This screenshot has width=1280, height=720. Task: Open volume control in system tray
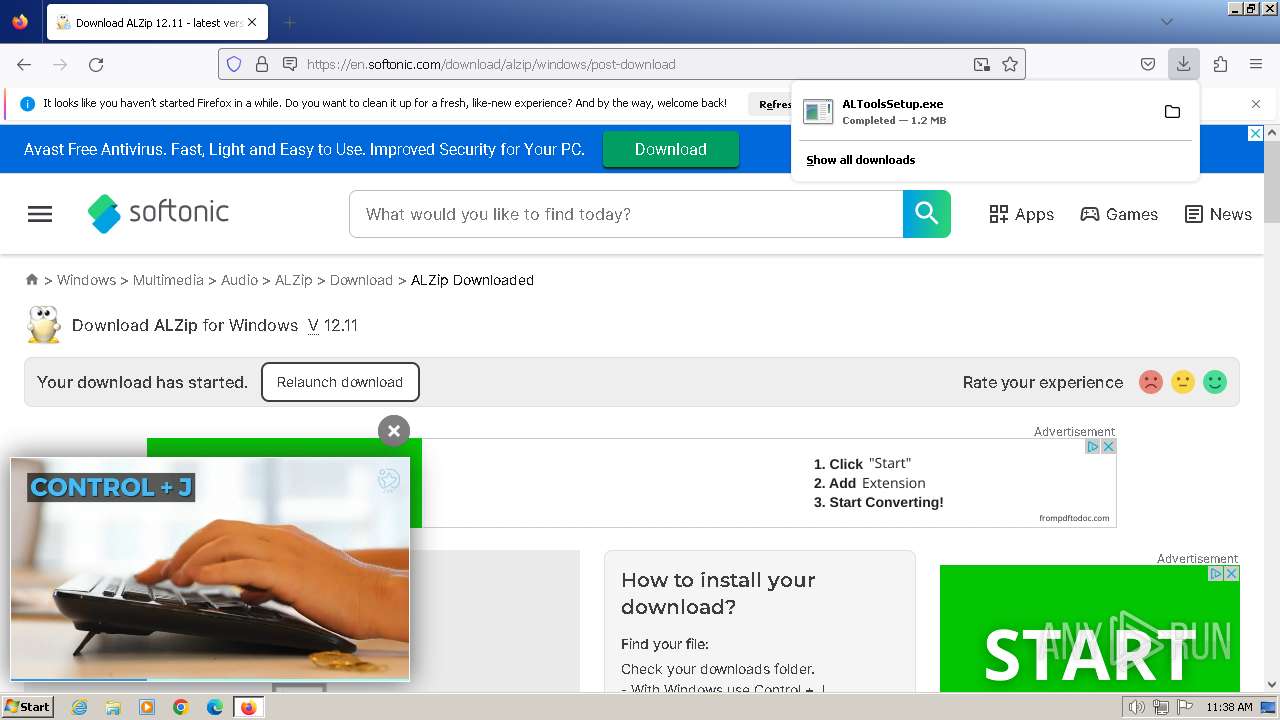click(1137, 707)
